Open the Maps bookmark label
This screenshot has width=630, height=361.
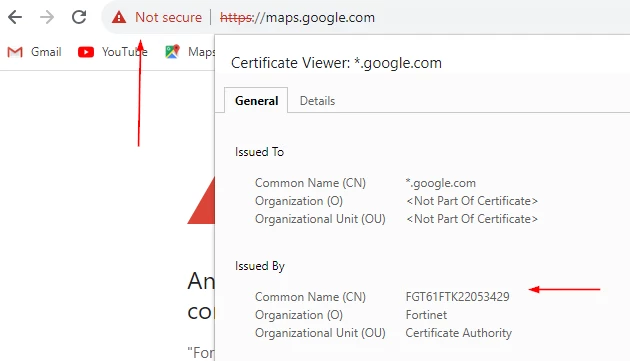click(201, 52)
